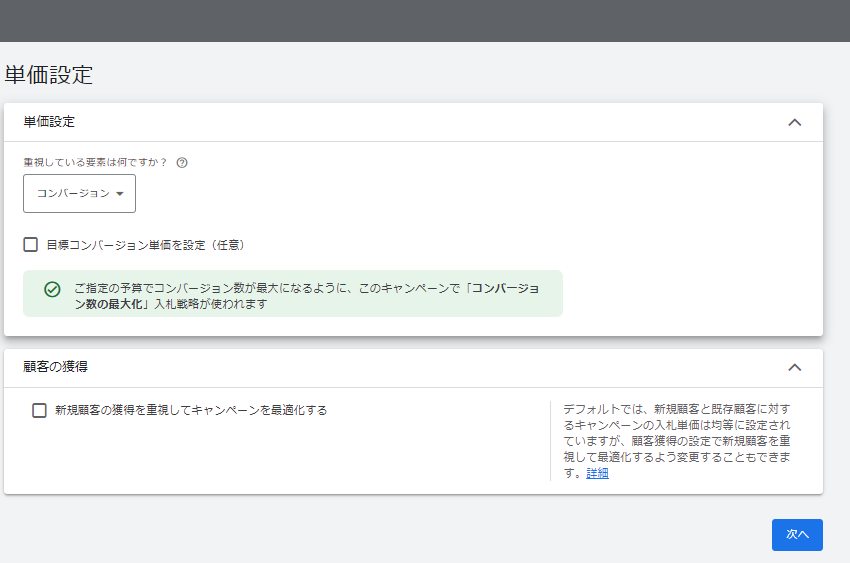Open the 詳細 link

597,473
